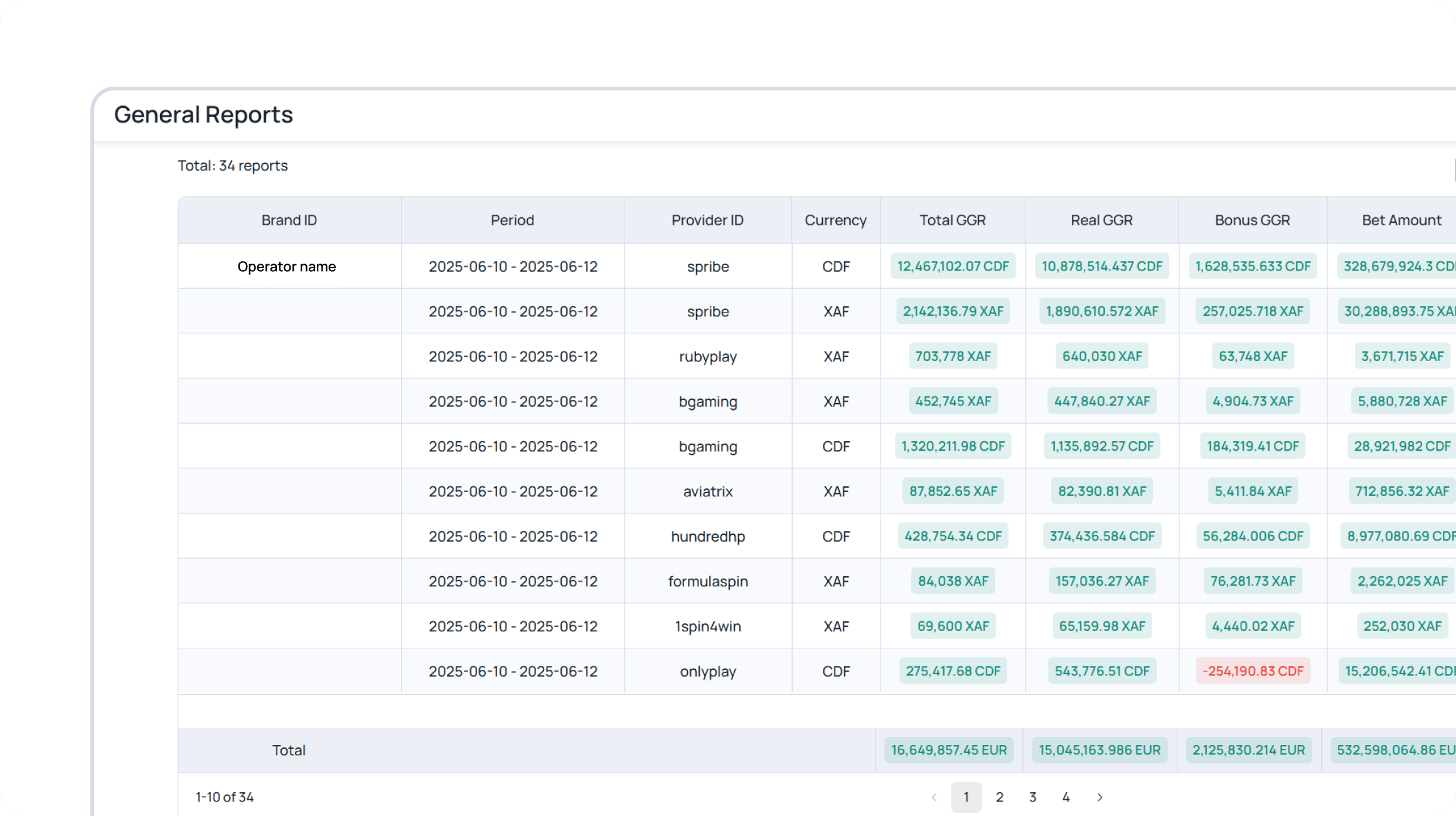Viewport: 1456px width, 816px height.
Task: Click Bonus GGR 1,628,535.633 CDF
Action: (1253, 266)
